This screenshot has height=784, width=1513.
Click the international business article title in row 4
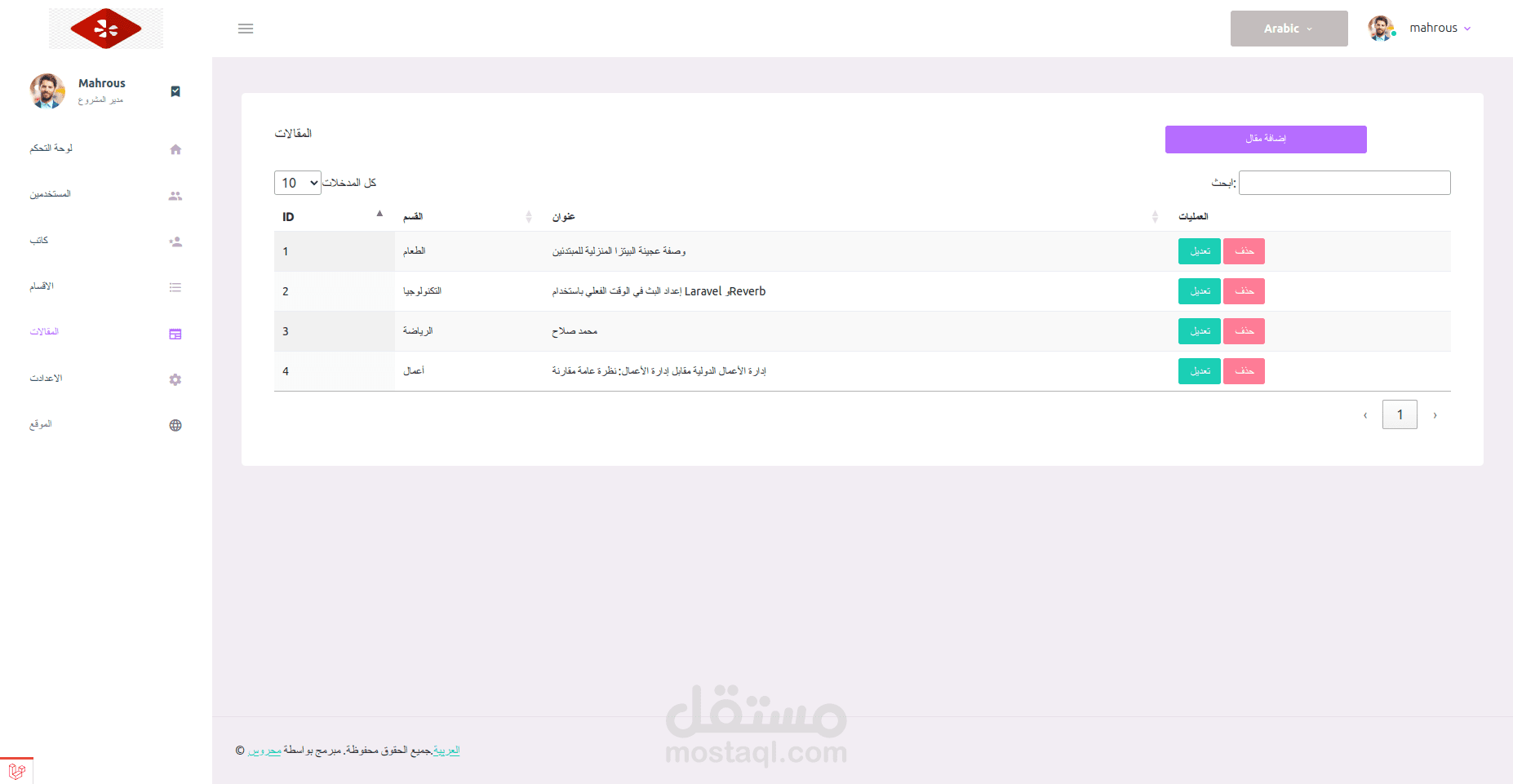point(659,371)
